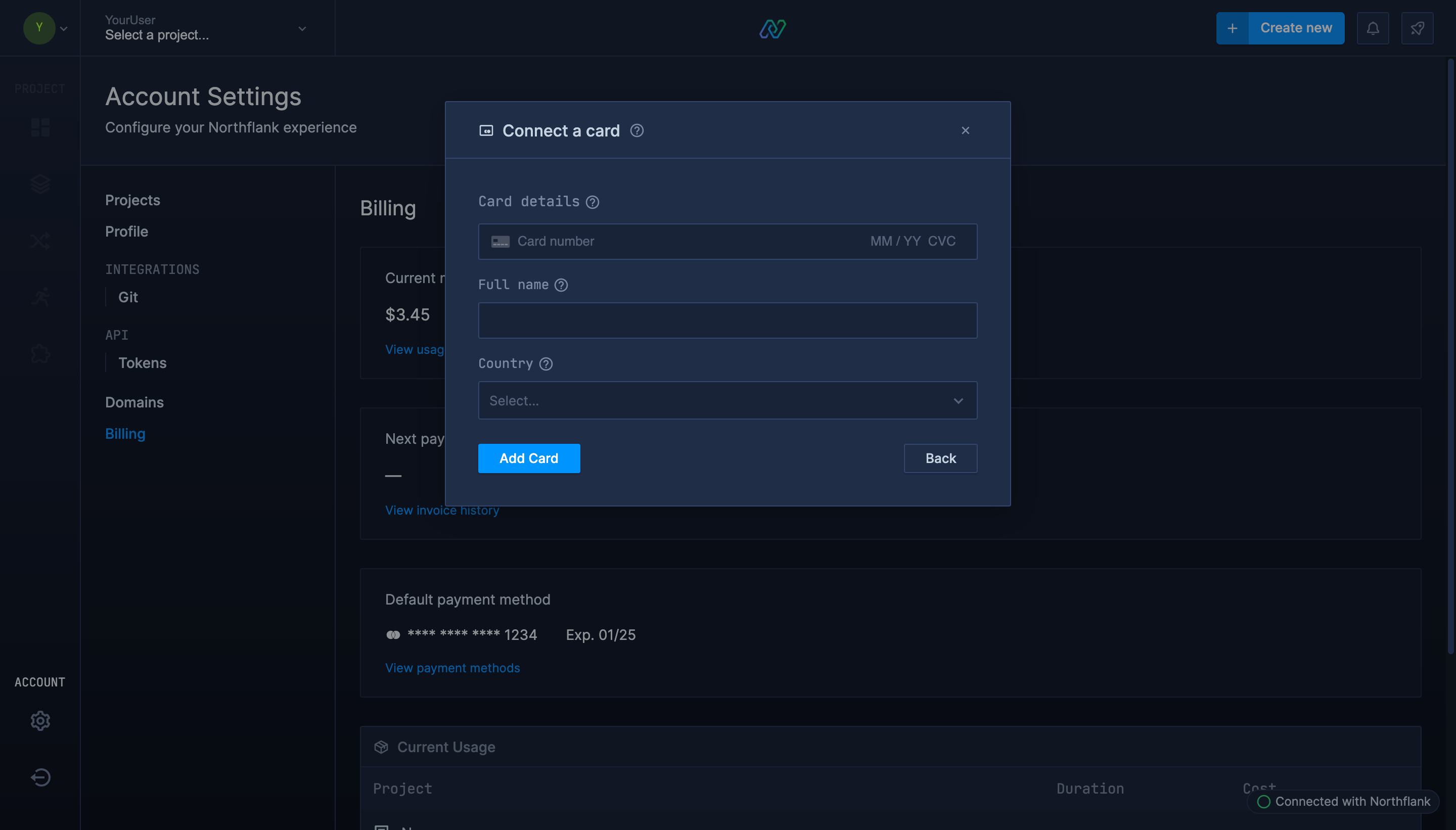The height and width of the screenshot is (830, 1456).
Task: Click the $3.45 current amount
Action: (x=407, y=315)
